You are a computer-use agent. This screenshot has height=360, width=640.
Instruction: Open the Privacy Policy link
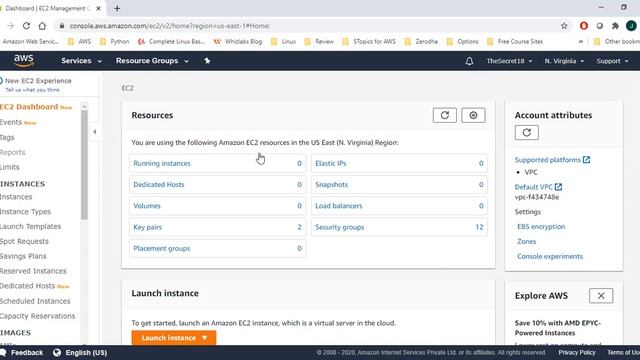[x=577, y=352]
